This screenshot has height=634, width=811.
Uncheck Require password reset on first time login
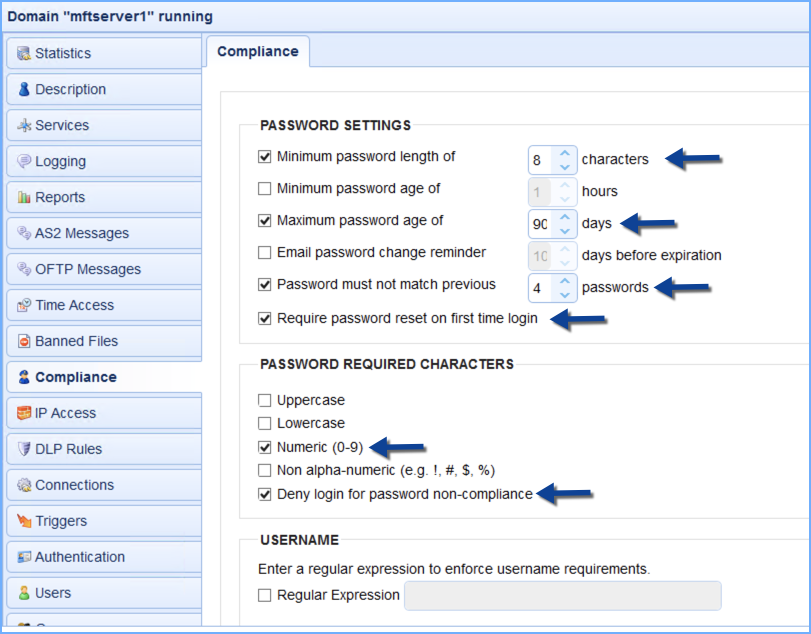[x=265, y=317]
